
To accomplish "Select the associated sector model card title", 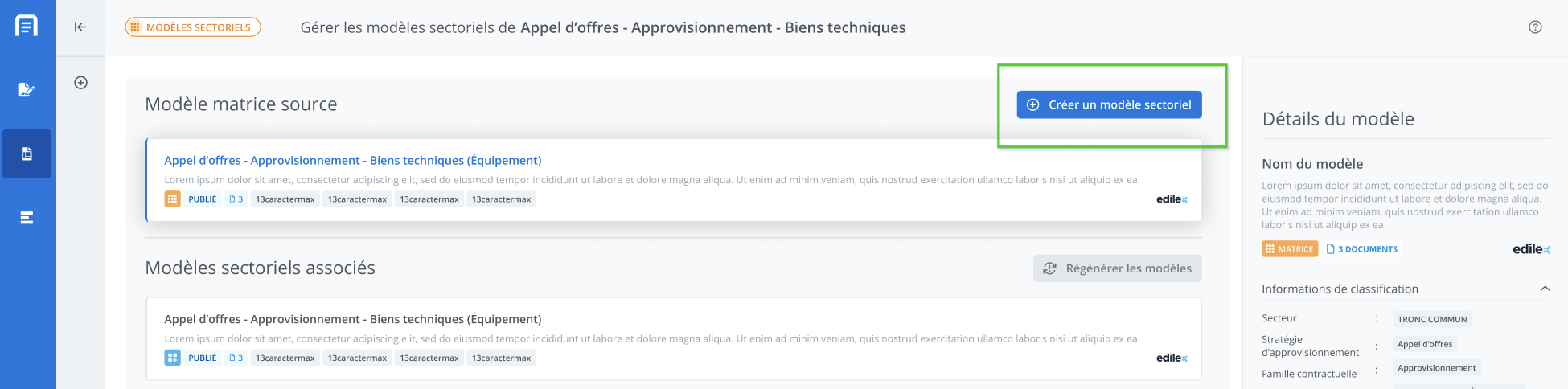I will pyautogui.click(x=352, y=319).
